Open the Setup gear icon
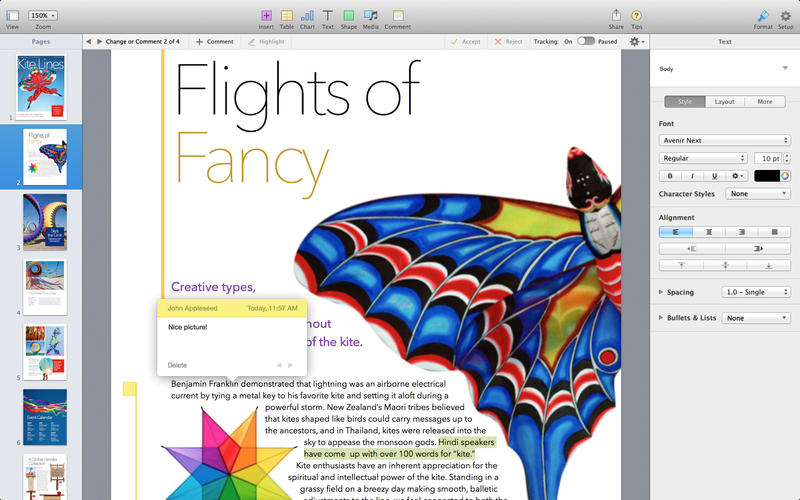Viewport: 800px width, 500px height. tap(785, 15)
